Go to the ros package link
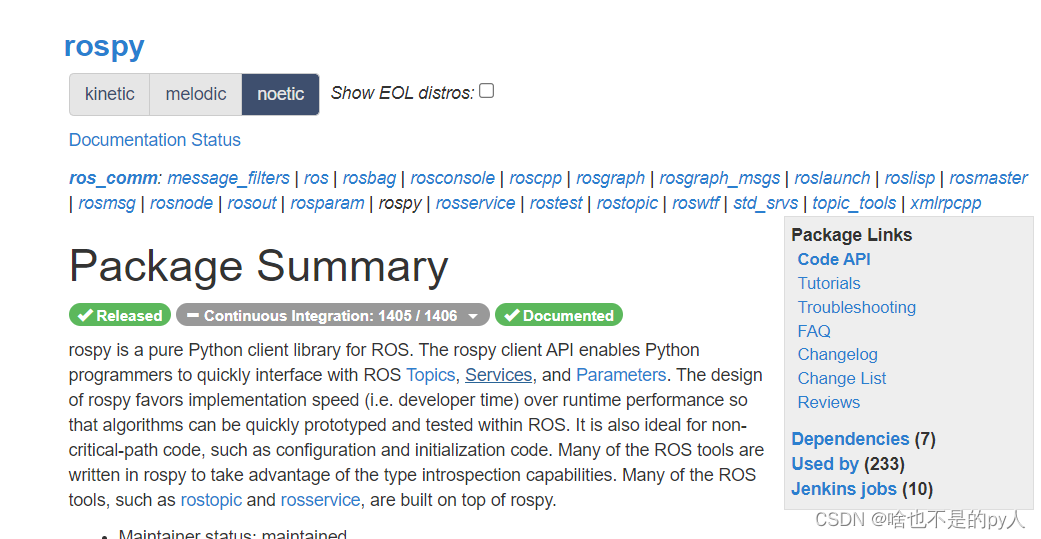This screenshot has height=539, width=1041. [316, 178]
